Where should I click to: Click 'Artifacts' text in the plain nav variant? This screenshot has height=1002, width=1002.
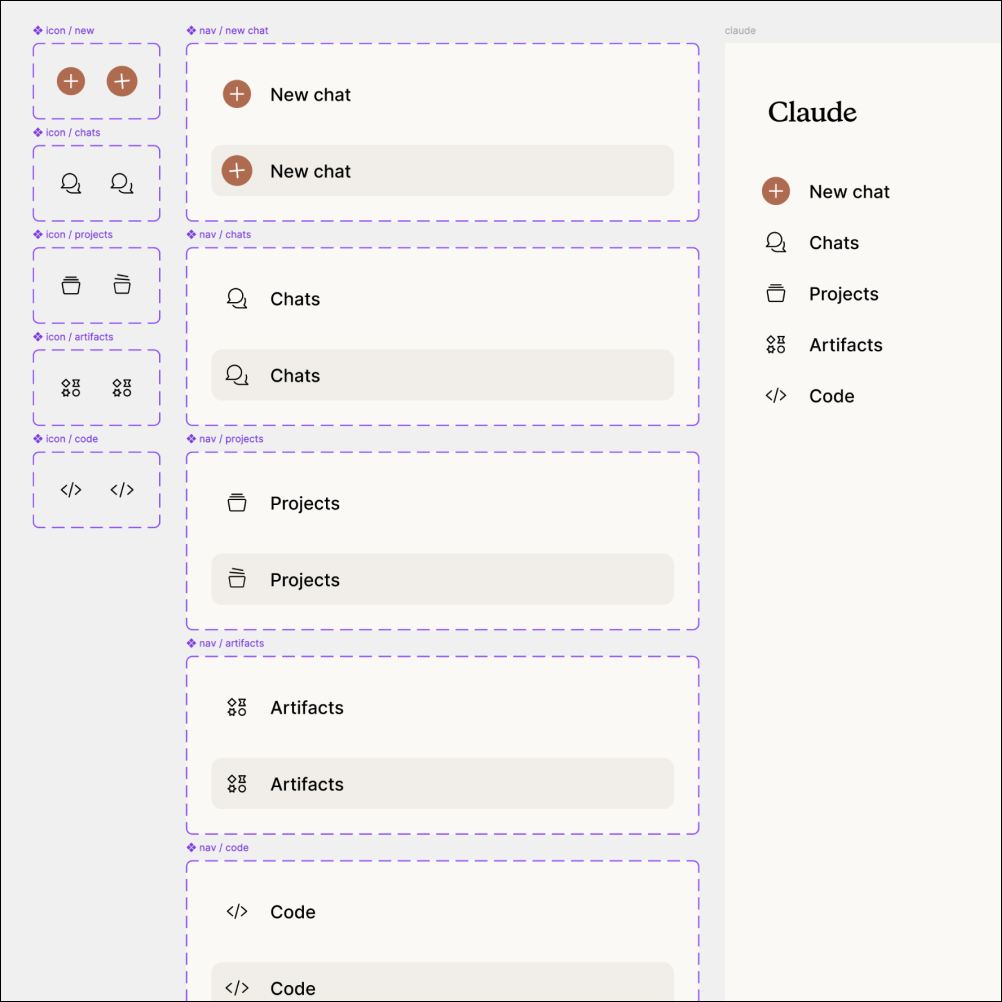click(x=307, y=708)
